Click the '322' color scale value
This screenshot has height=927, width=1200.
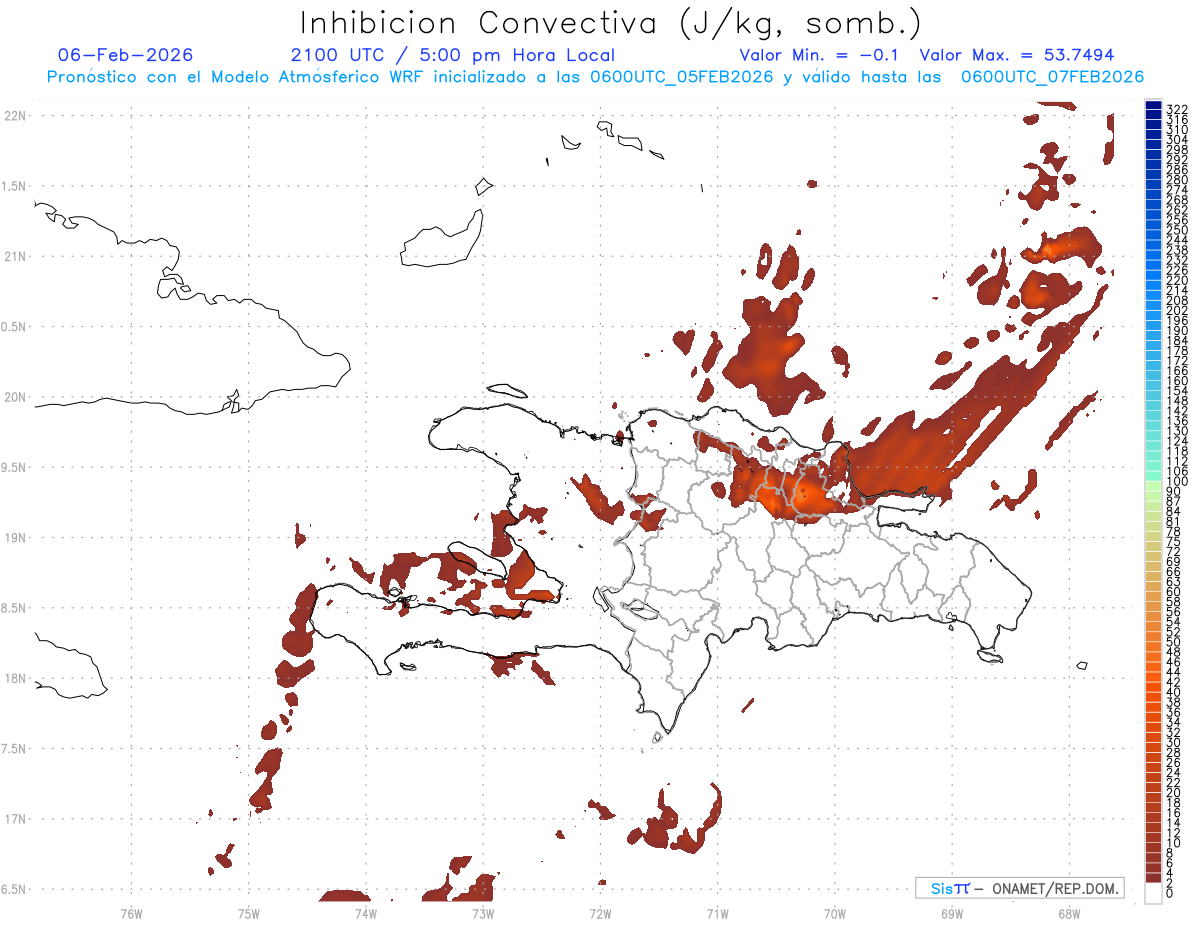tap(1177, 109)
